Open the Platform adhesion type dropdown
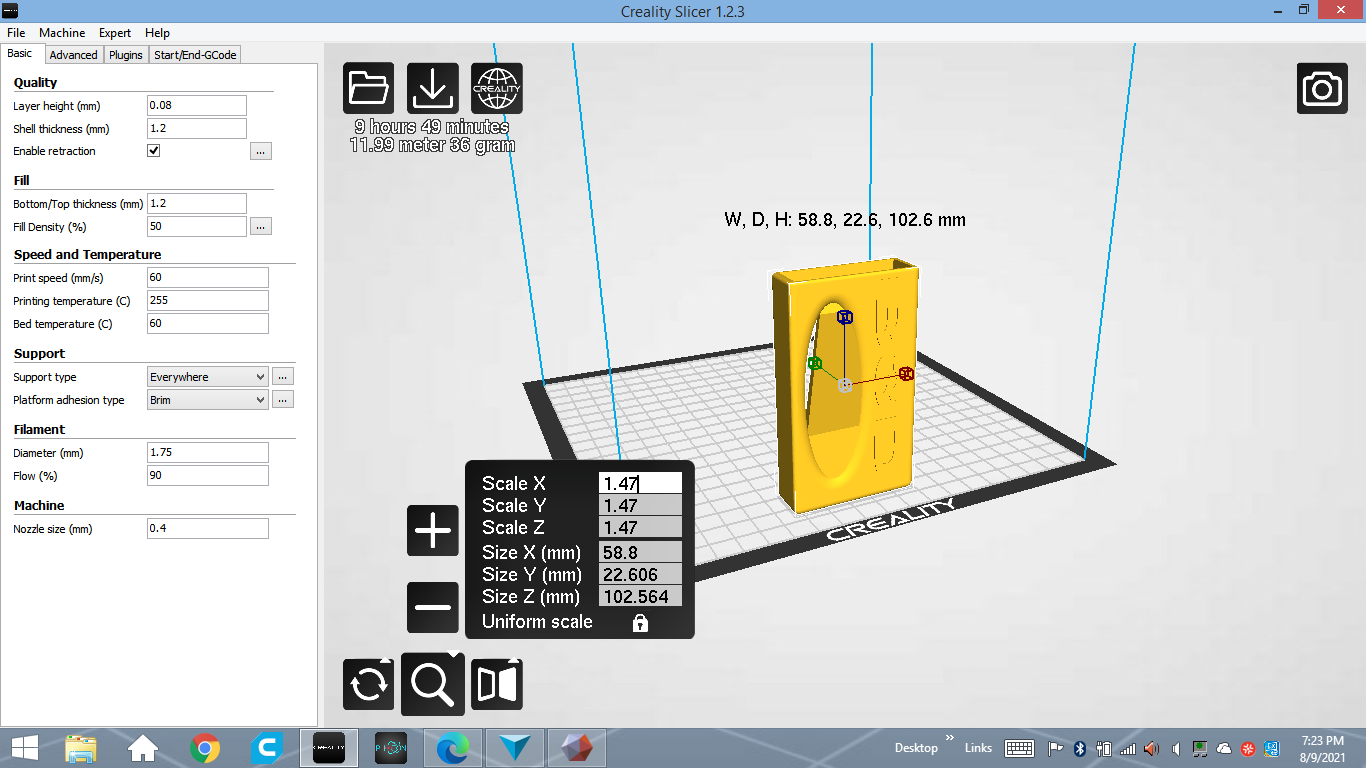Screen dimensions: 1366x768 [x=208, y=400]
